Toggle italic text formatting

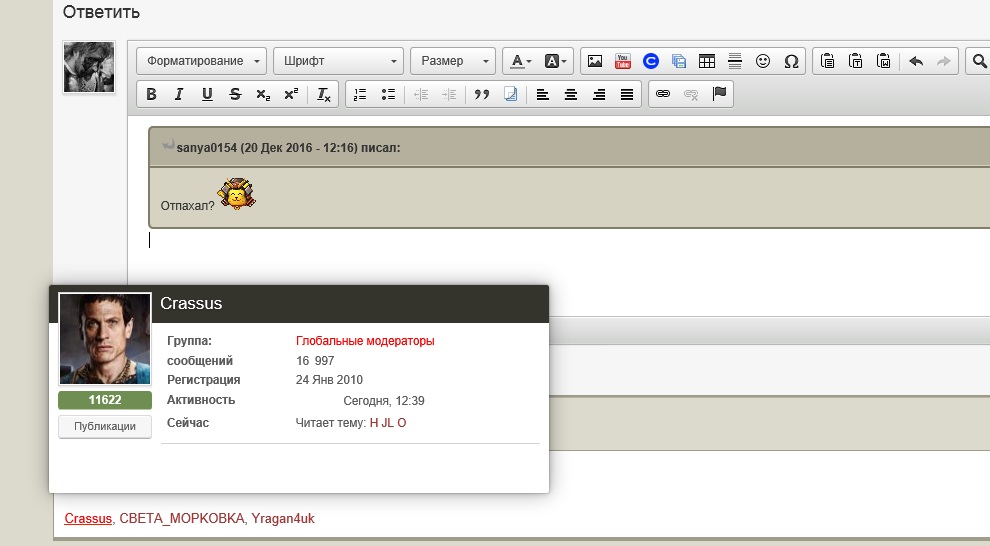point(179,95)
